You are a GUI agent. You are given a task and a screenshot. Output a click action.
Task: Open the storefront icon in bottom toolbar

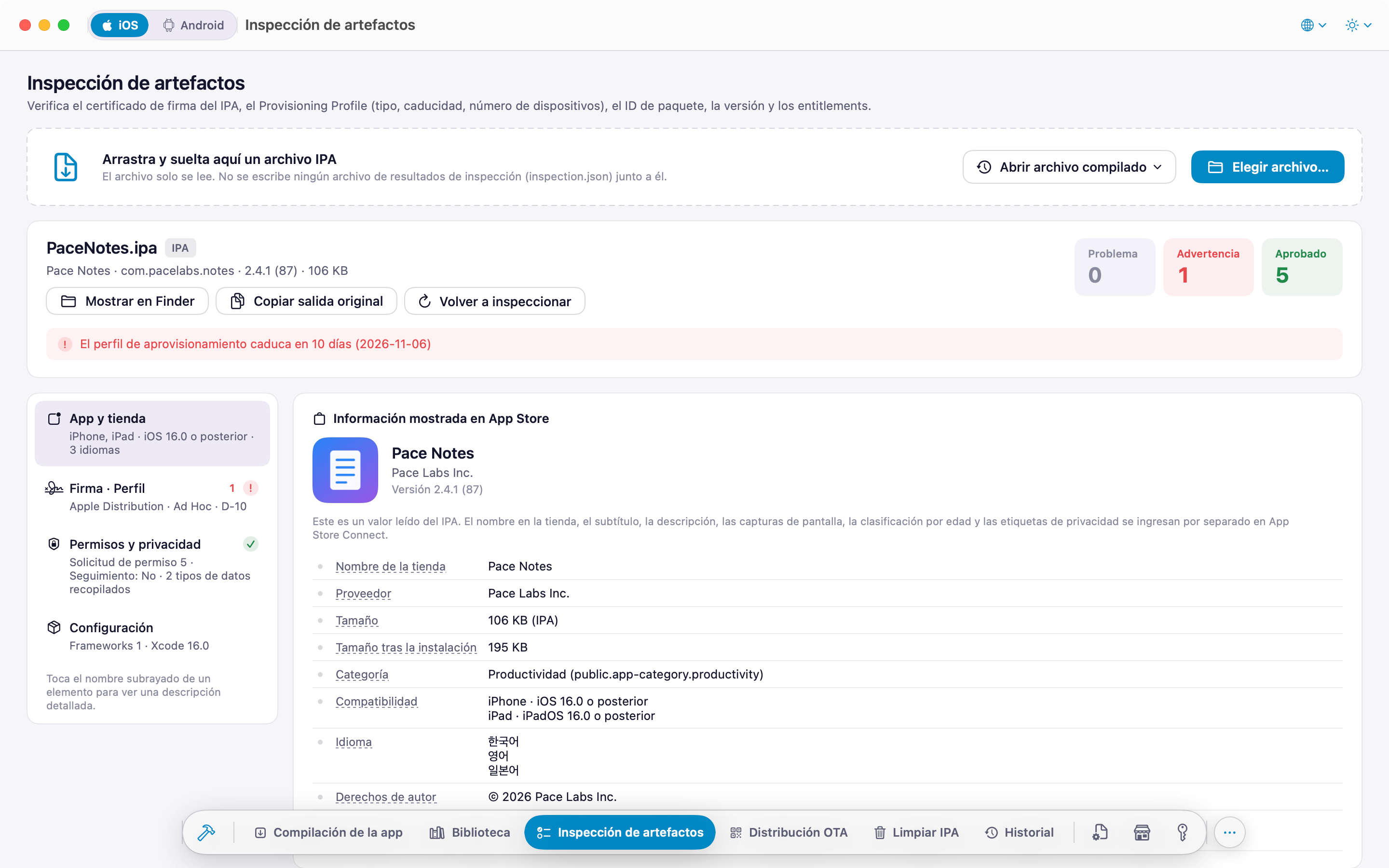pos(1142,832)
